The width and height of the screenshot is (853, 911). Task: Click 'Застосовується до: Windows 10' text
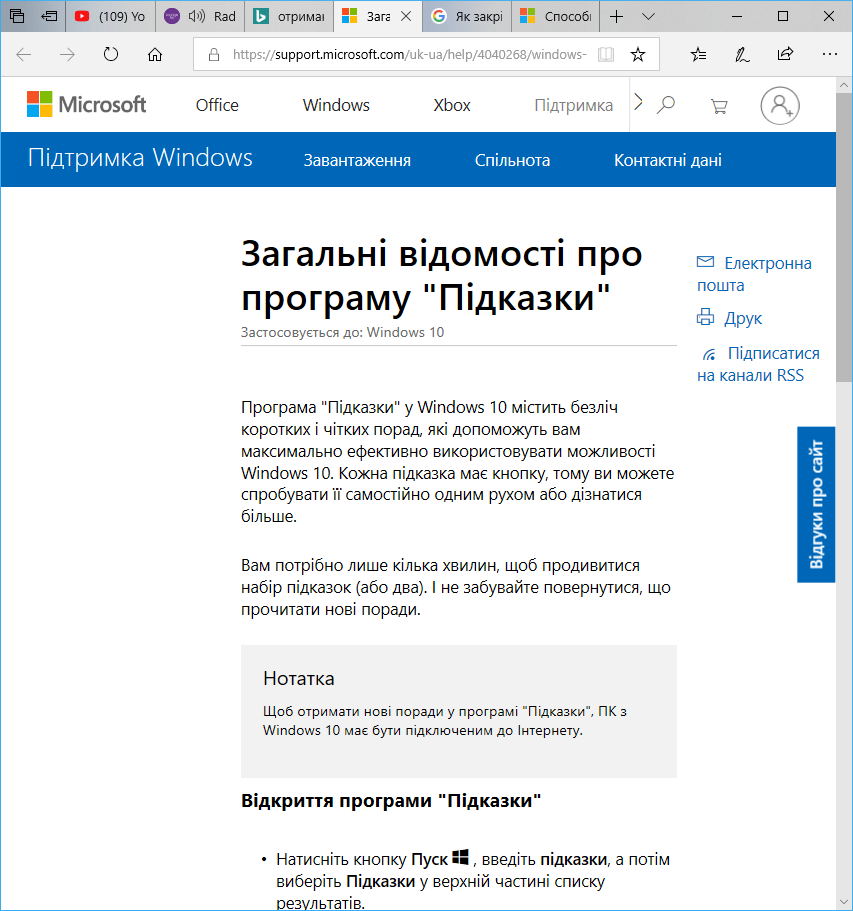[x=342, y=332]
